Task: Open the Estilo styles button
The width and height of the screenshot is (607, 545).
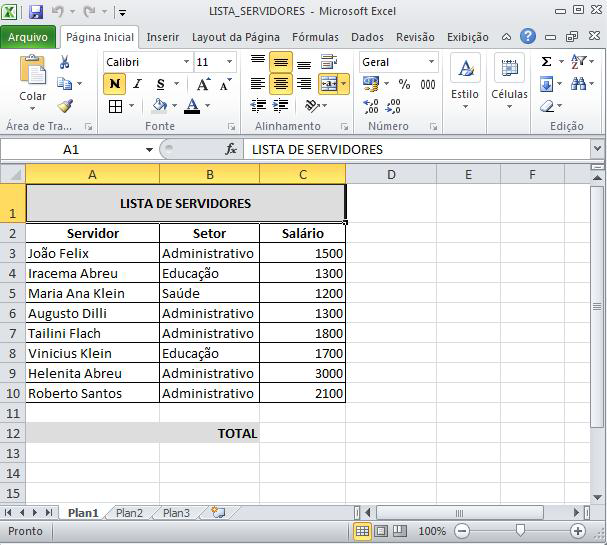Action: pyautogui.click(x=465, y=81)
